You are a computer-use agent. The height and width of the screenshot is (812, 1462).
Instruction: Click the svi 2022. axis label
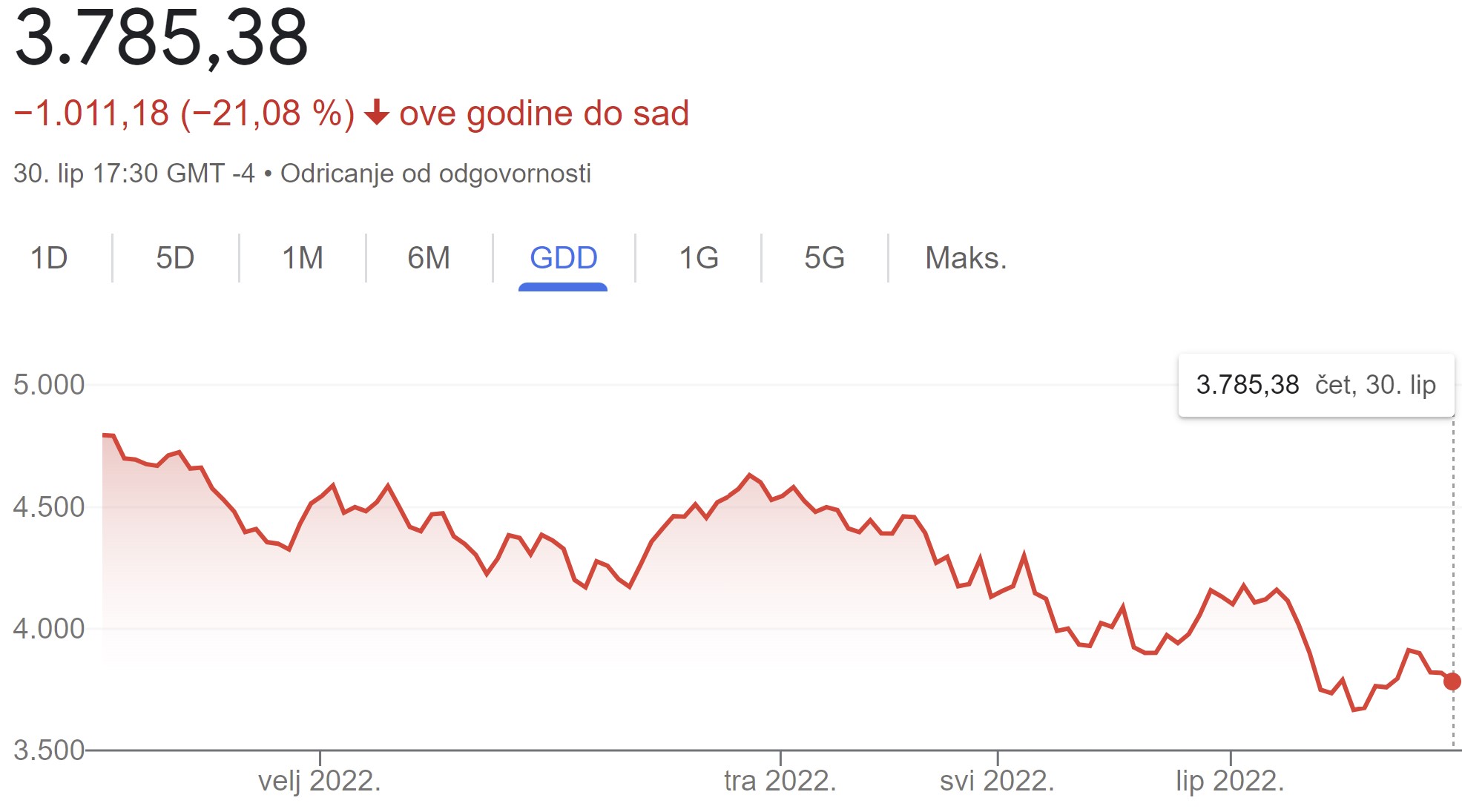pos(996,781)
